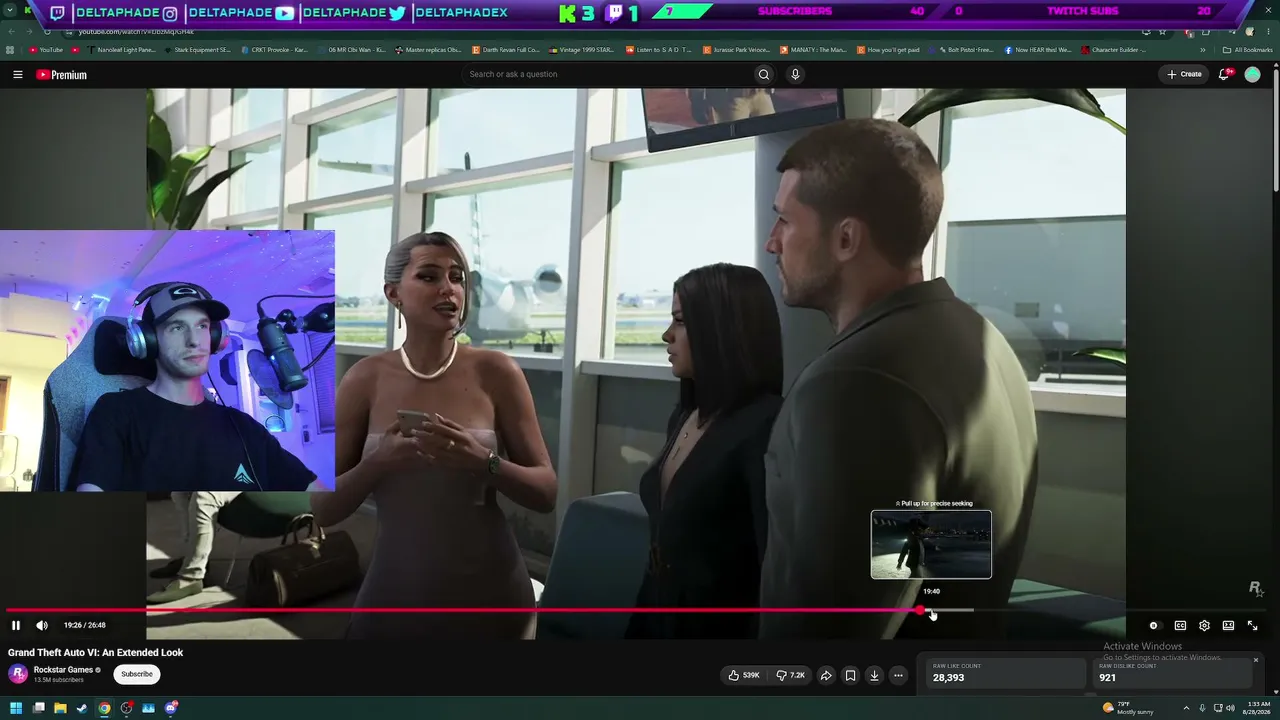Save video to playlist
Screen dimensions: 1280x720
point(850,675)
